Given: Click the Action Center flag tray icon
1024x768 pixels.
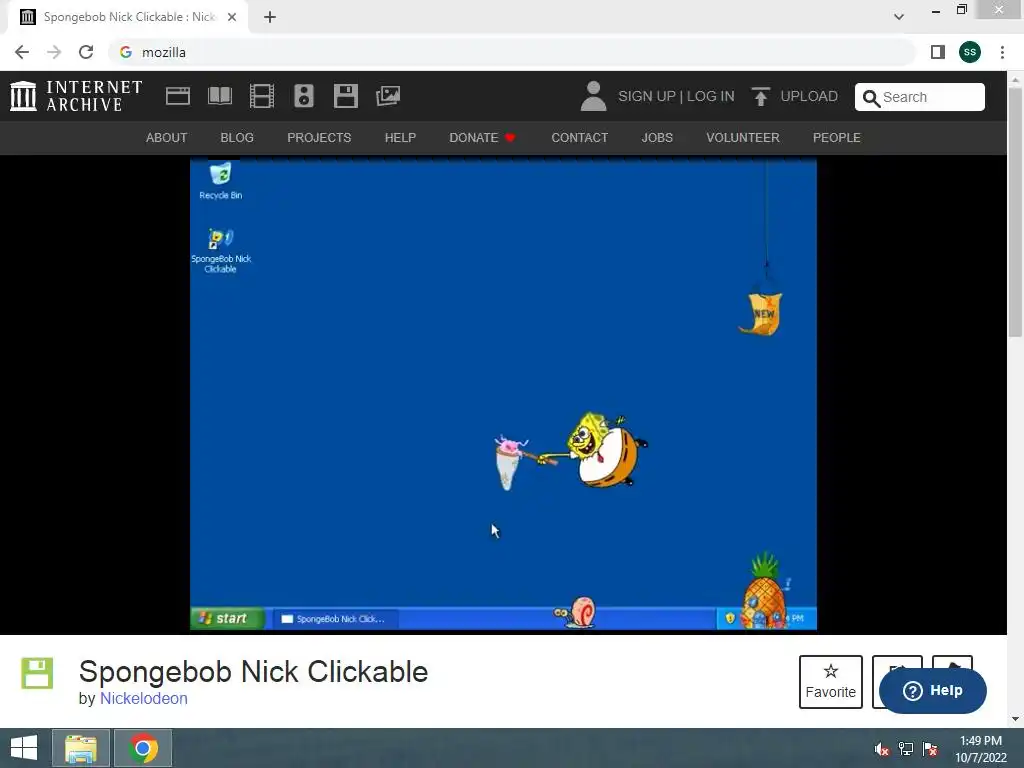Looking at the screenshot, I should 930,749.
